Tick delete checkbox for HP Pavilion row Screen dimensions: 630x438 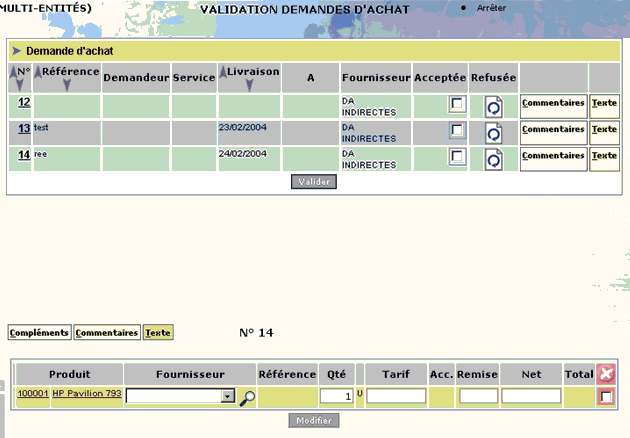coord(606,397)
